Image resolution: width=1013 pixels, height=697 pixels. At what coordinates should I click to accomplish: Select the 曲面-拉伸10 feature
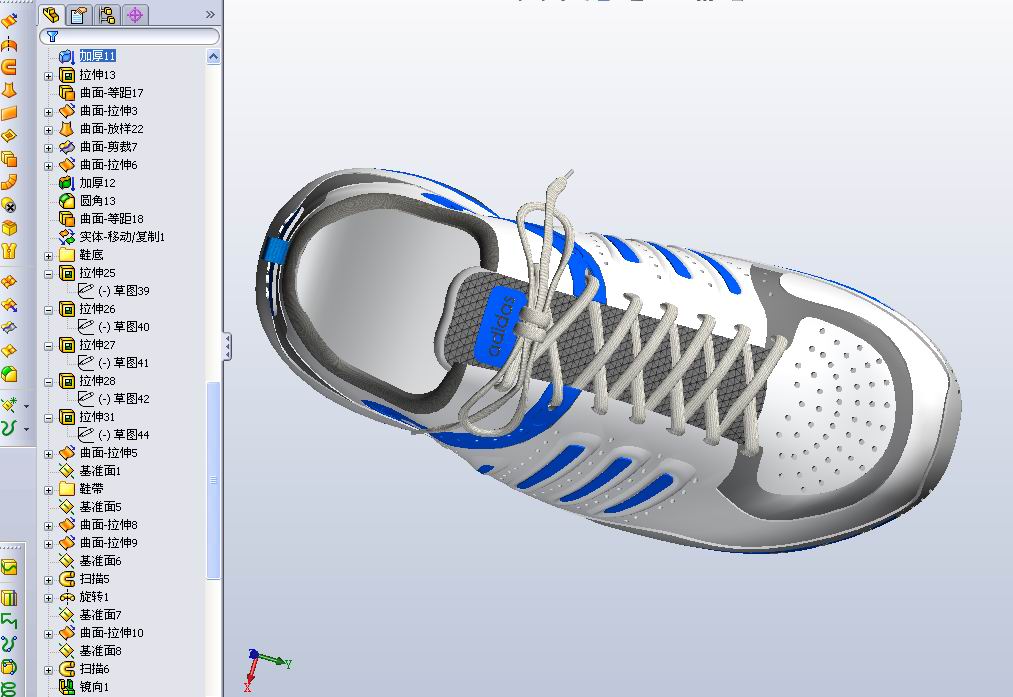(x=111, y=633)
